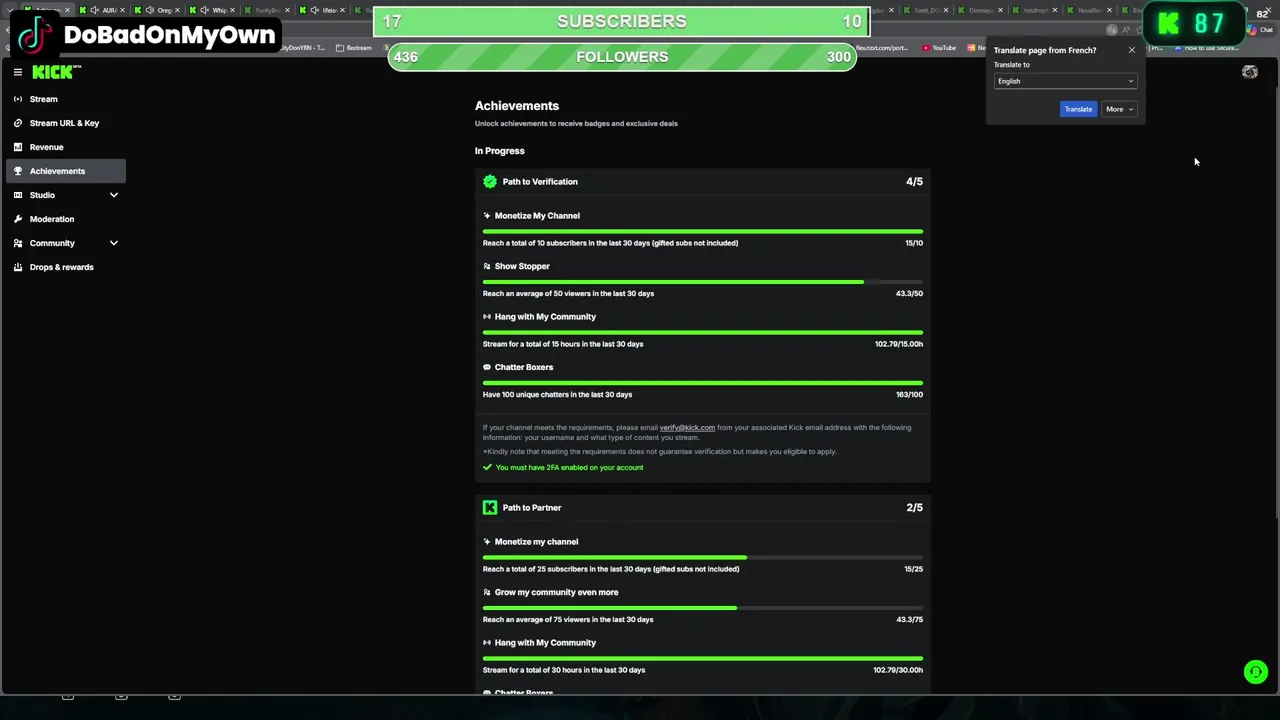
Task: Click the Revenue icon in the sidebar
Action: [18, 147]
